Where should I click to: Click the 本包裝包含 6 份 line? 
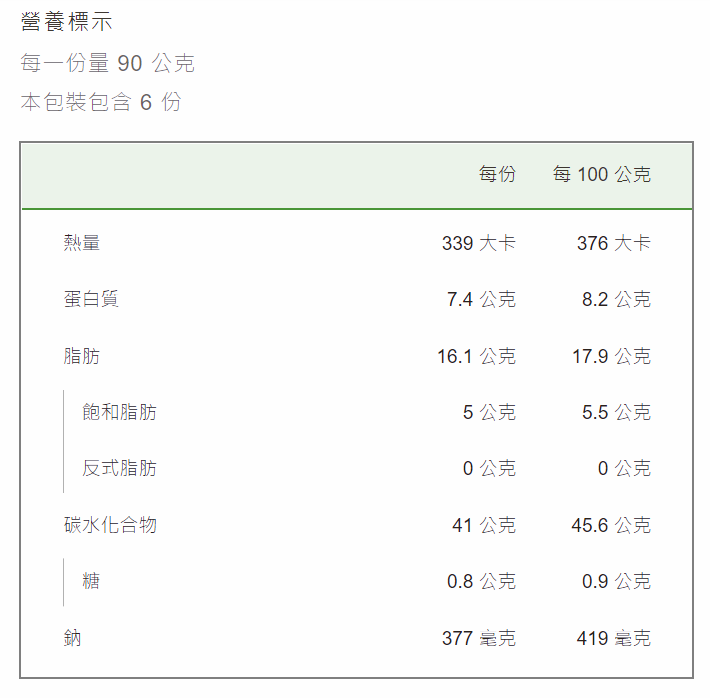tap(101, 102)
